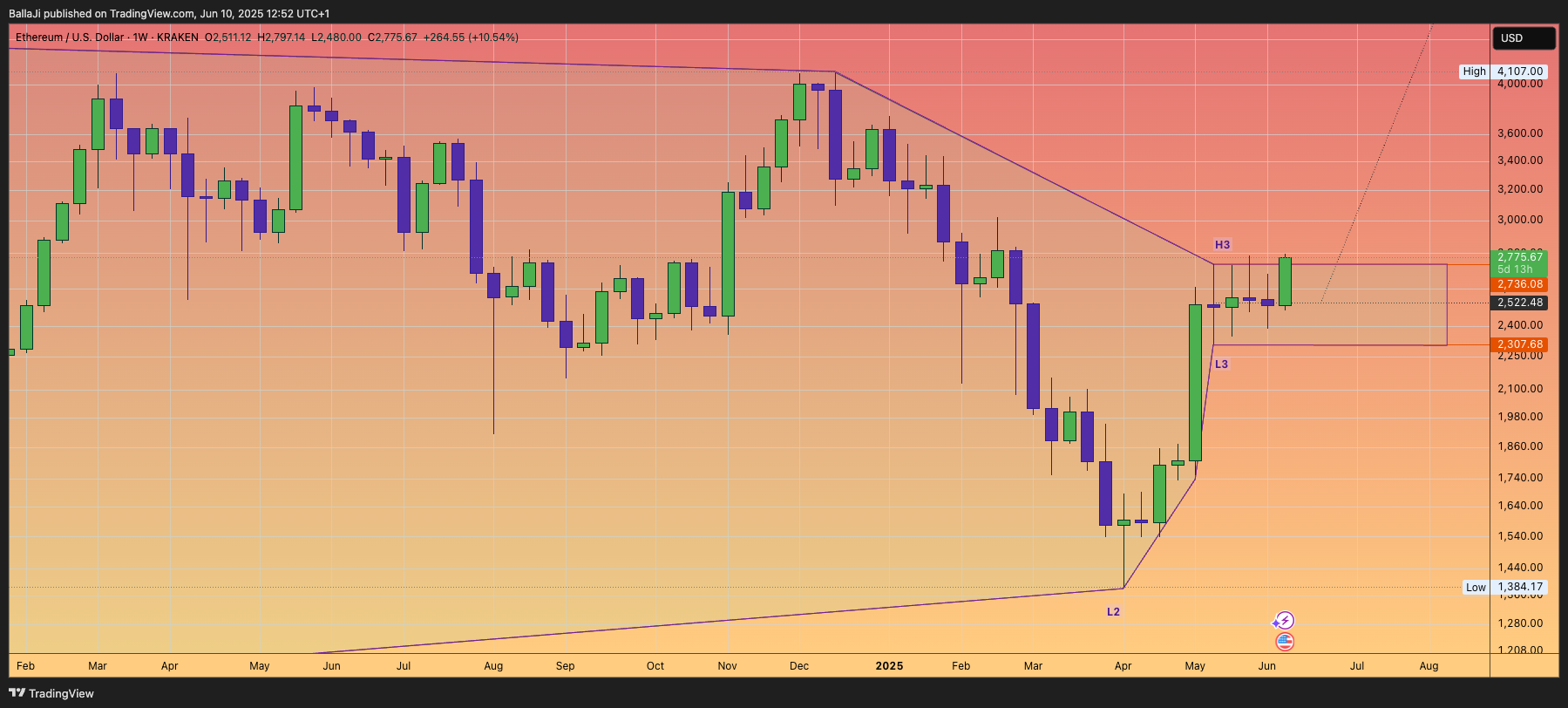Click the orange 2,736.08 price label
This screenshot has width=1568, height=708.
pos(1520,284)
